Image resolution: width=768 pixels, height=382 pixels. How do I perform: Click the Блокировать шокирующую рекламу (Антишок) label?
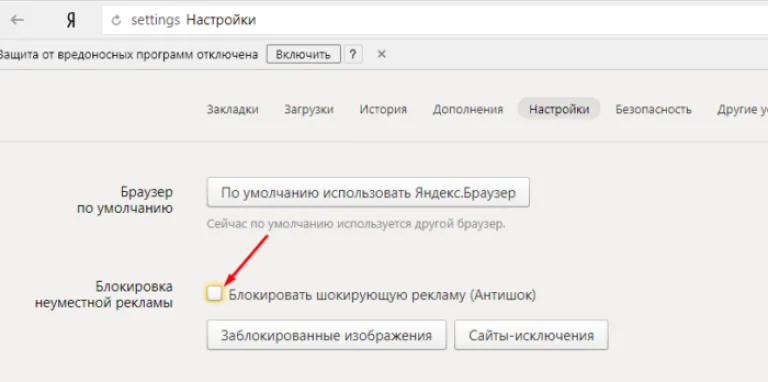coord(382,295)
